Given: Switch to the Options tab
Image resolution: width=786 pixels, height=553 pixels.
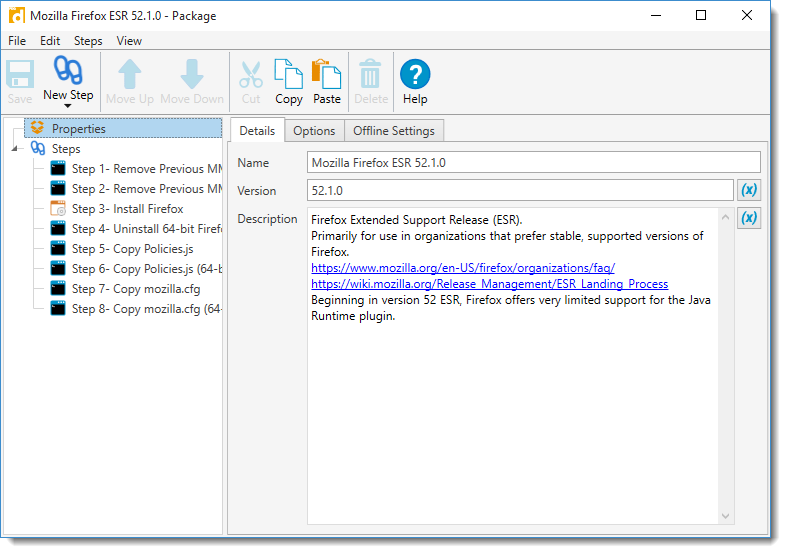Looking at the screenshot, I should click(x=314, y=131).
